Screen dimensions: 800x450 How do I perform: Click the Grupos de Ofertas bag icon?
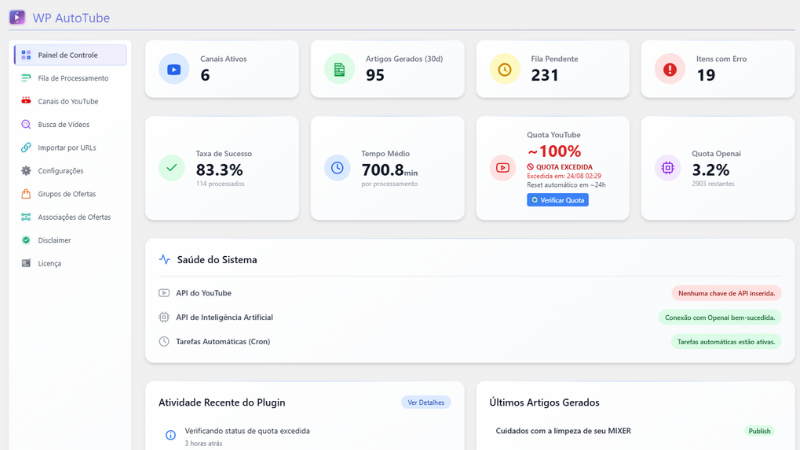(x=26, y=194)
